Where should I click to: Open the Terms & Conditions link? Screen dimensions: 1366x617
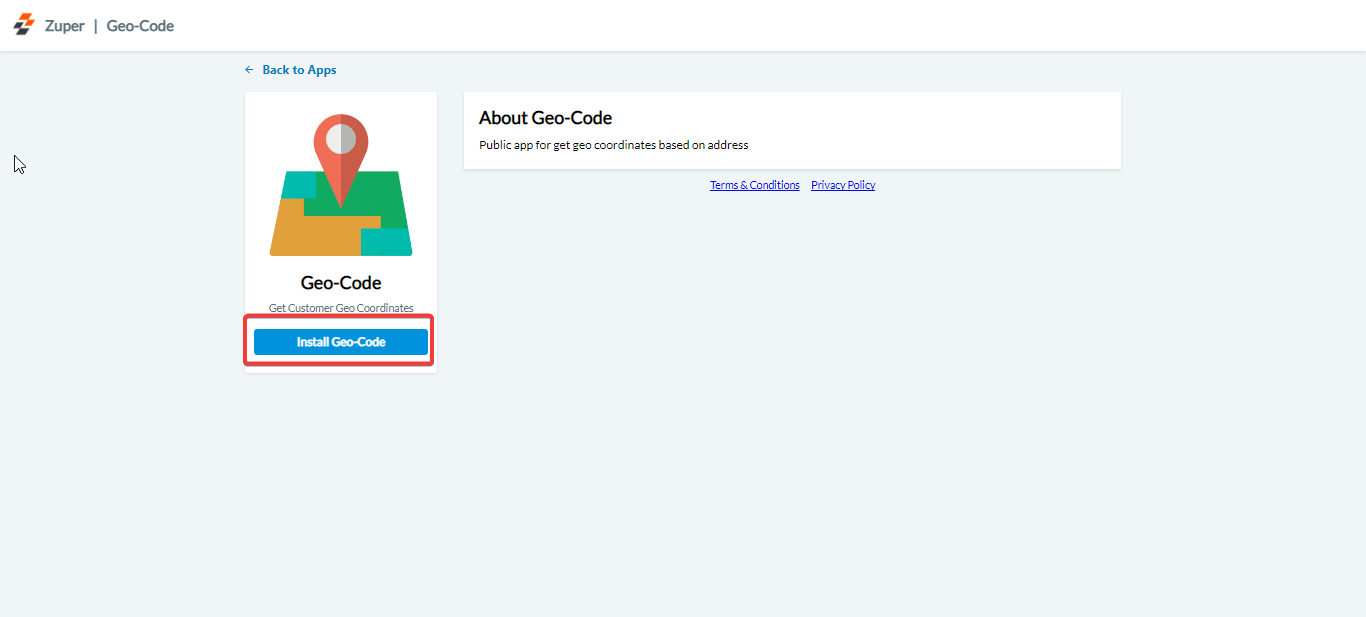click(x=755, y=185)
